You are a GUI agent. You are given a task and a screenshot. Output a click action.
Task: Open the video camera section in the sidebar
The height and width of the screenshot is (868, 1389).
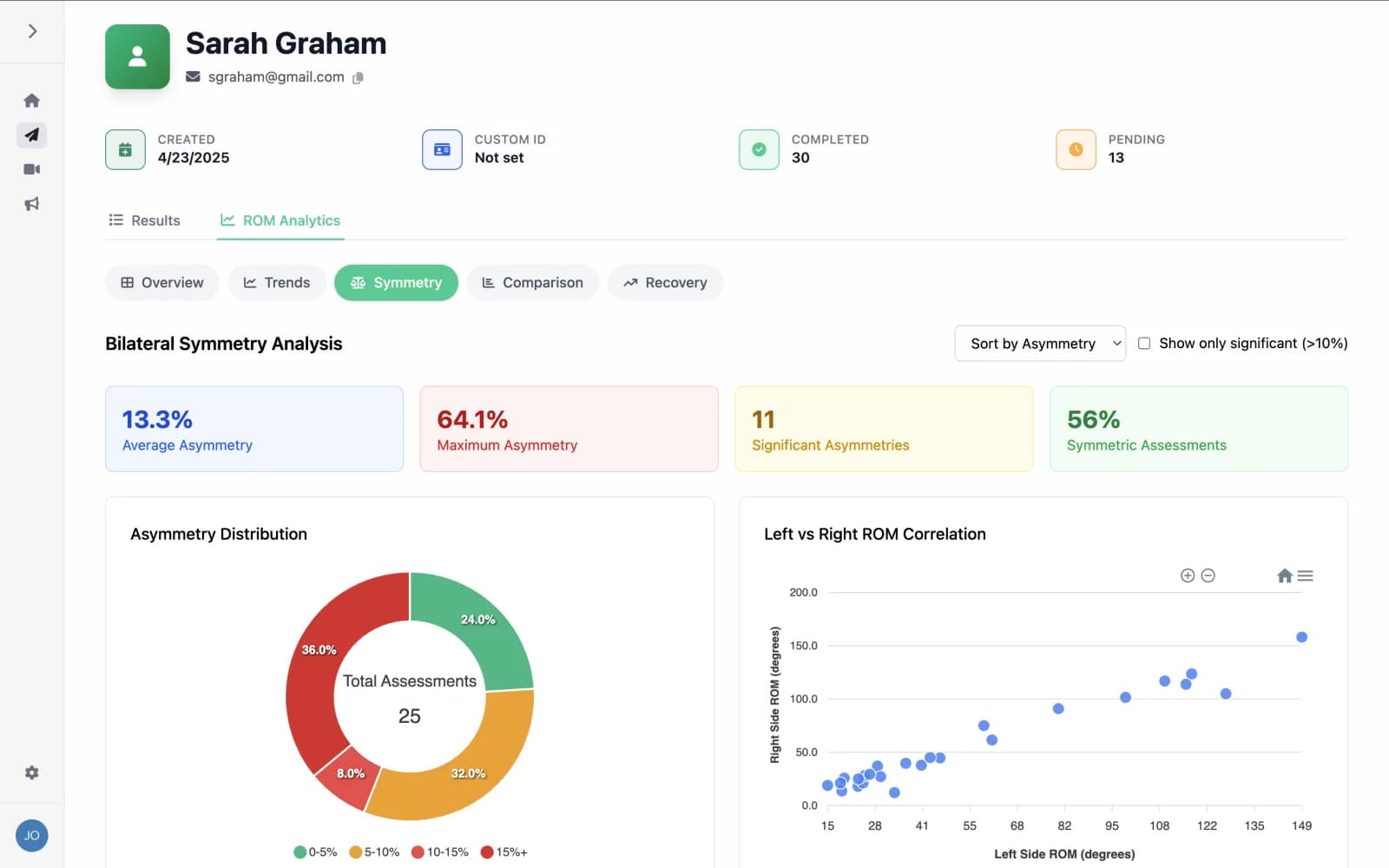[31, 168]
